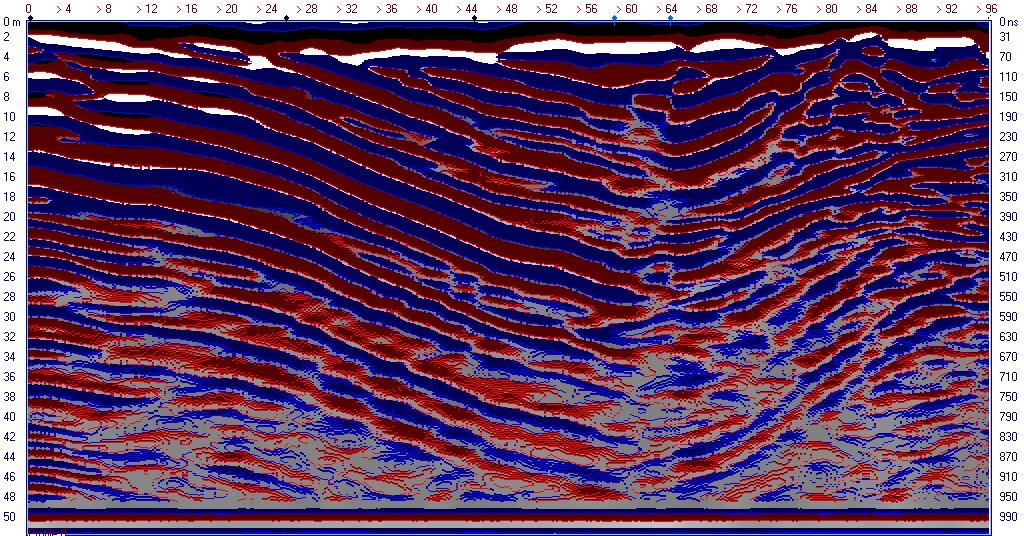Click depth axis label '34' on left

click(9, 356)
